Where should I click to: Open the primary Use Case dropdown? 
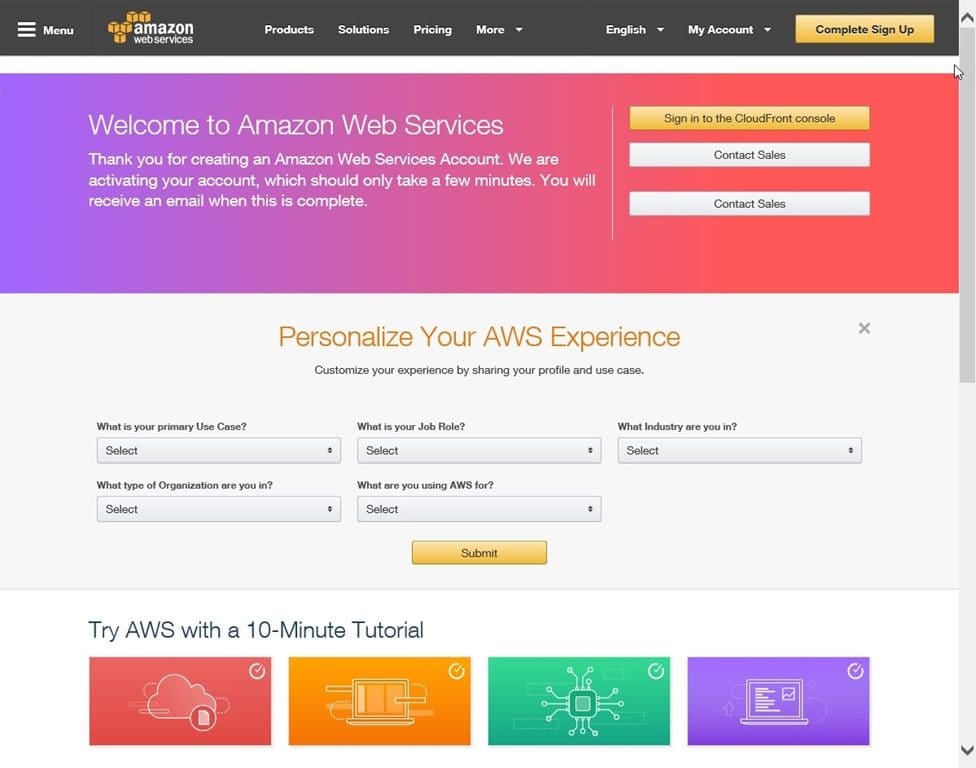pyautogui.click(x=218, y=451)
